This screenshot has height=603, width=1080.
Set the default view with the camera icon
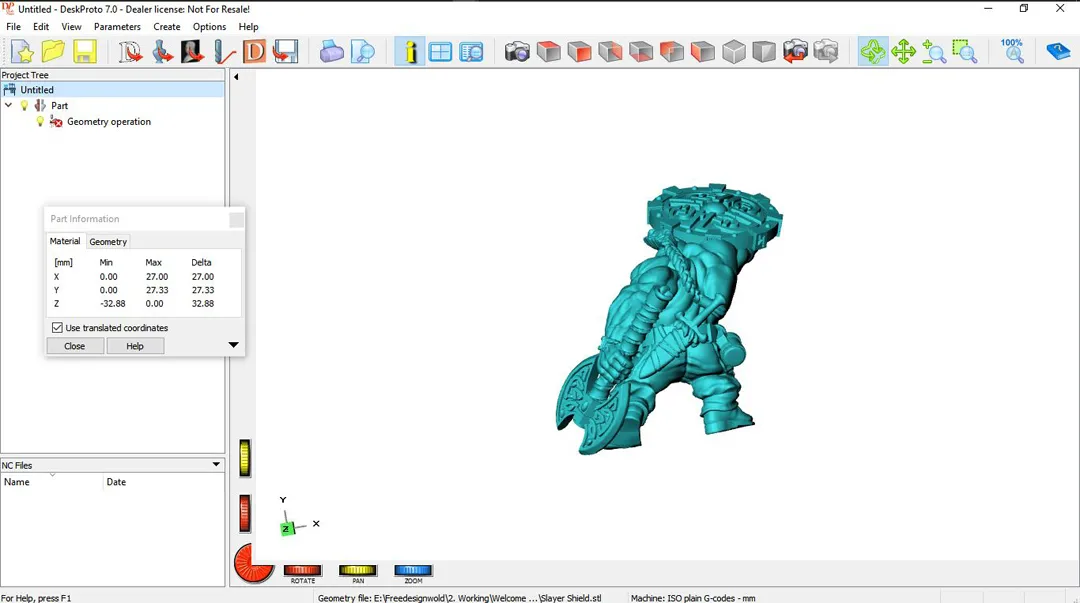click(517, 52)
